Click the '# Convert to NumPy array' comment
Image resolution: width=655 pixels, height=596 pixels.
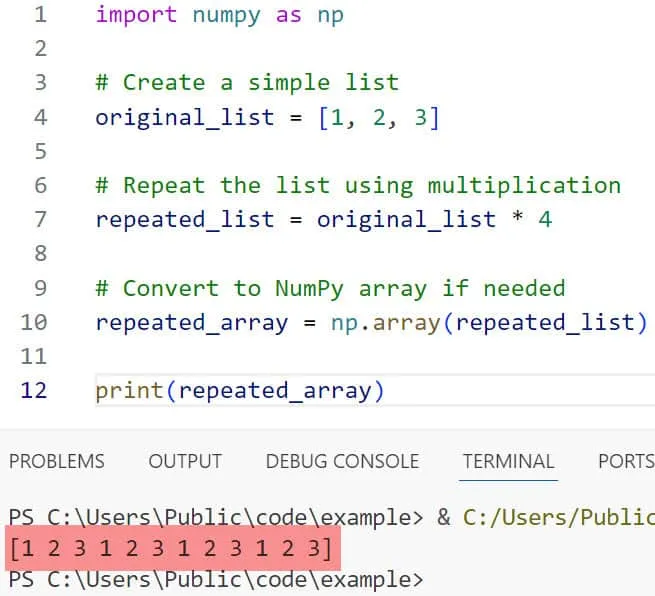pos(330,289)
